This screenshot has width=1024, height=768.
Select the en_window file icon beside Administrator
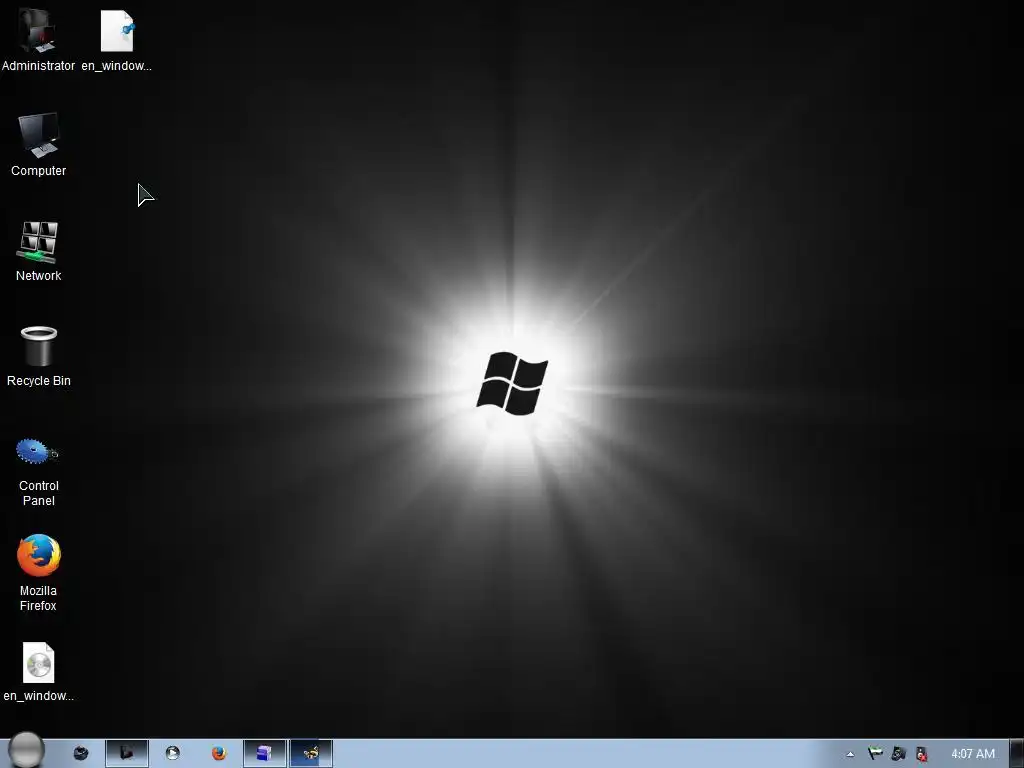click(116, 39)
